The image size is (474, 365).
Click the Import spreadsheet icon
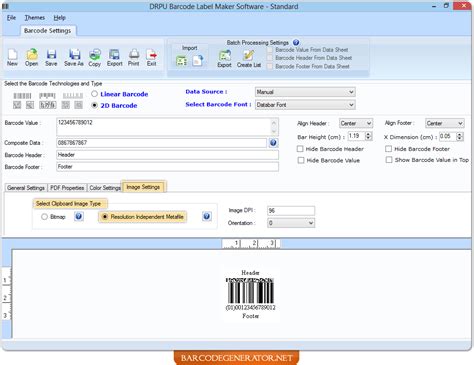[x=181, y=61]
